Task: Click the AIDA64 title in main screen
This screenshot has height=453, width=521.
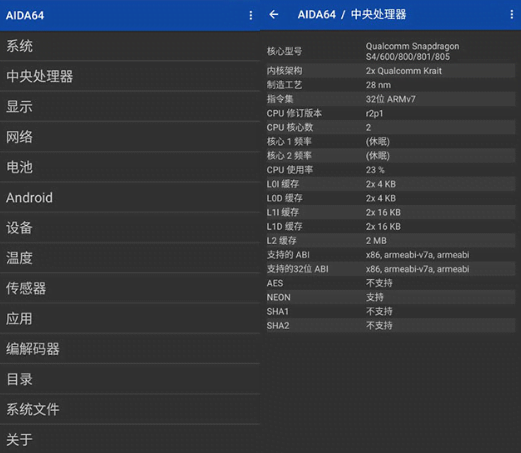Action: coord(25,16)
